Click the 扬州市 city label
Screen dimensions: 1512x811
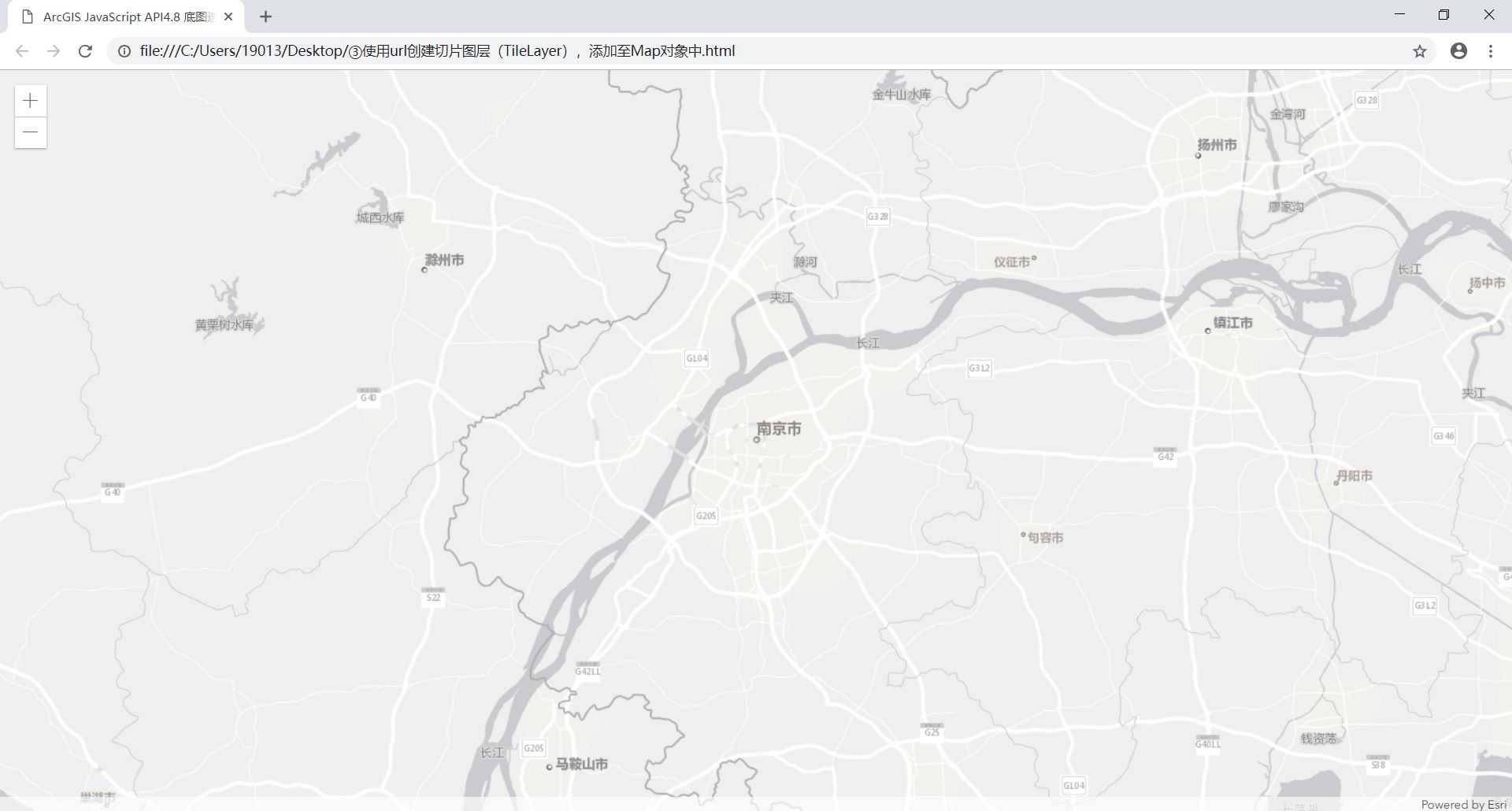coord(1217,145)
